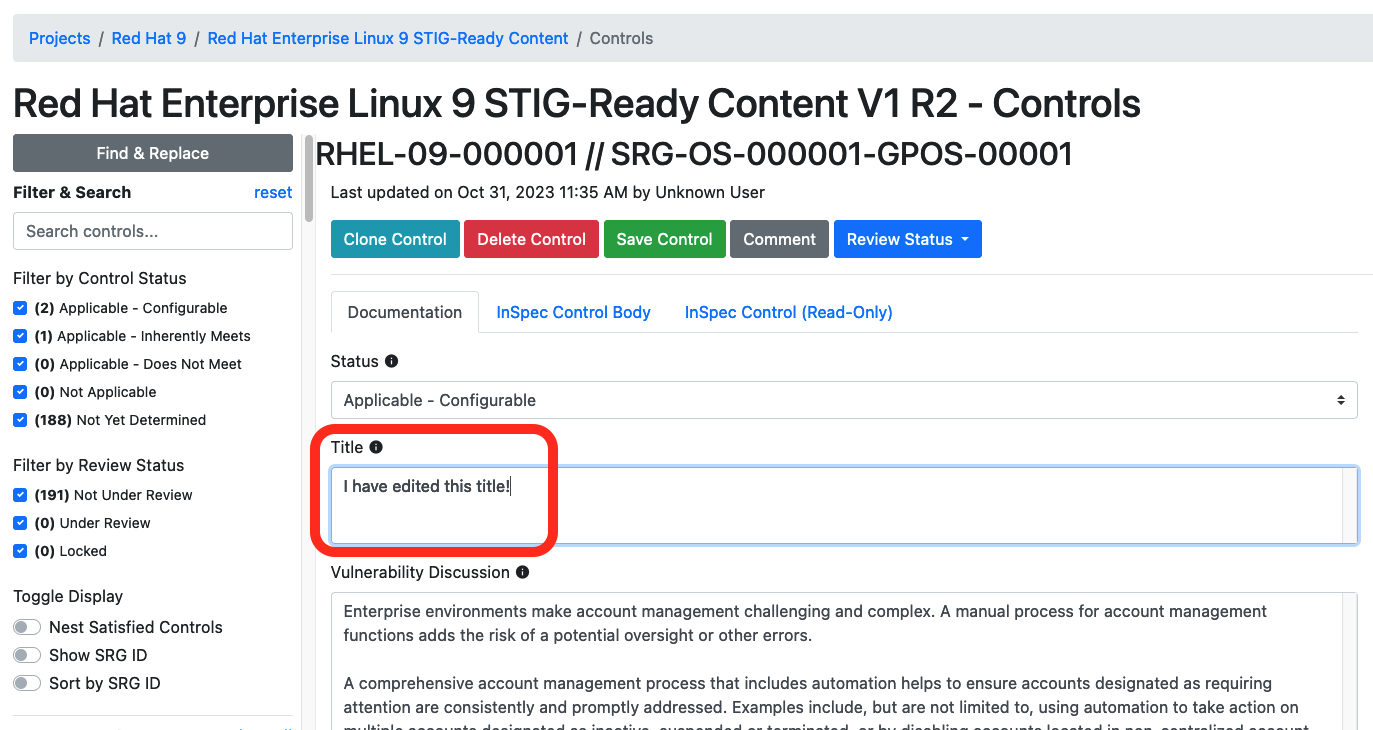Click the Toggle Display heading
The image size is (1373, 730).
[68, 596]
